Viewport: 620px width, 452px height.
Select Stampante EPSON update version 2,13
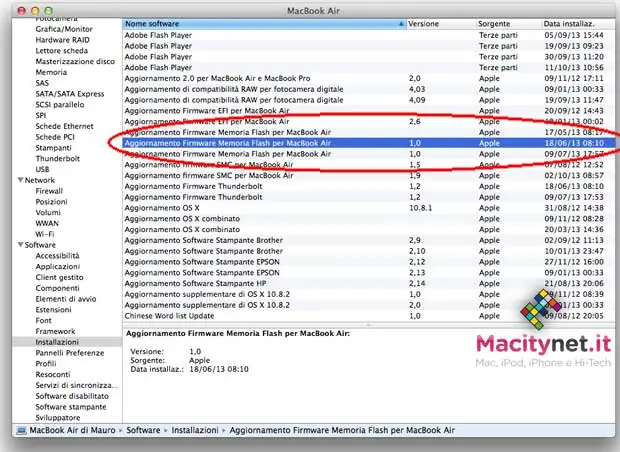(369, 273)
